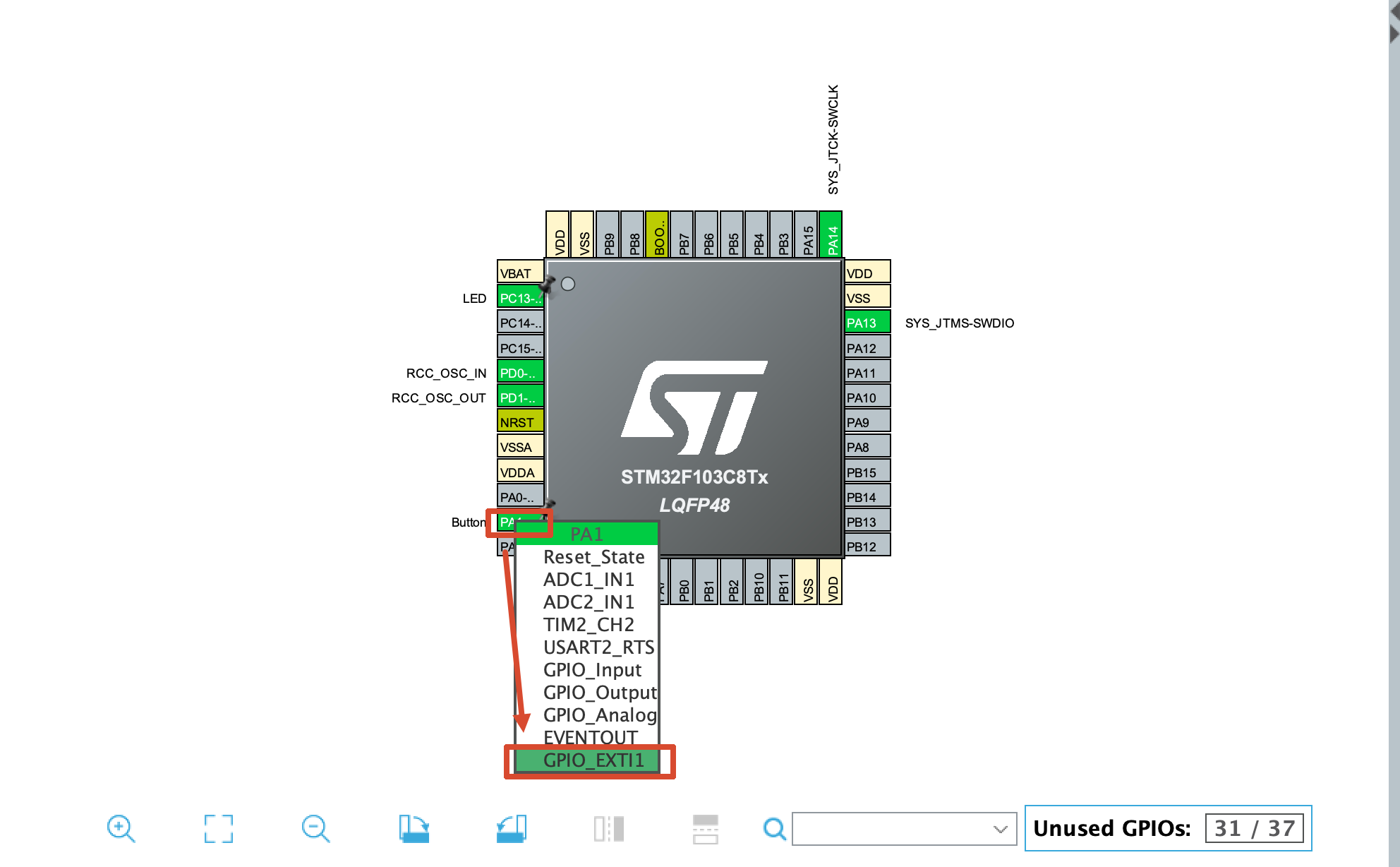Click the PC15 pin

point(521,348)
